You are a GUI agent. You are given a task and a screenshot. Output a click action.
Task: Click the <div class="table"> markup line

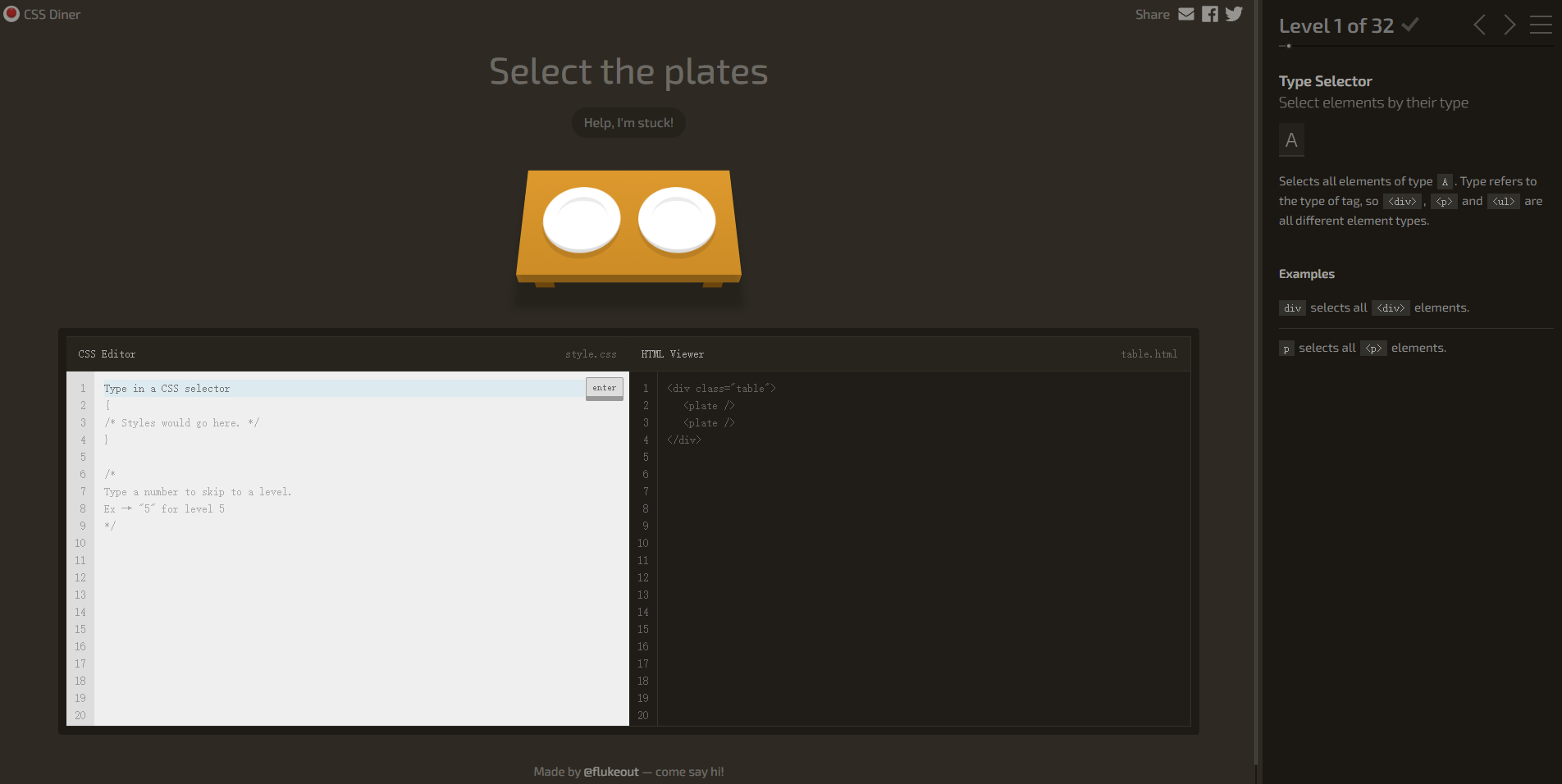point(721,389)
